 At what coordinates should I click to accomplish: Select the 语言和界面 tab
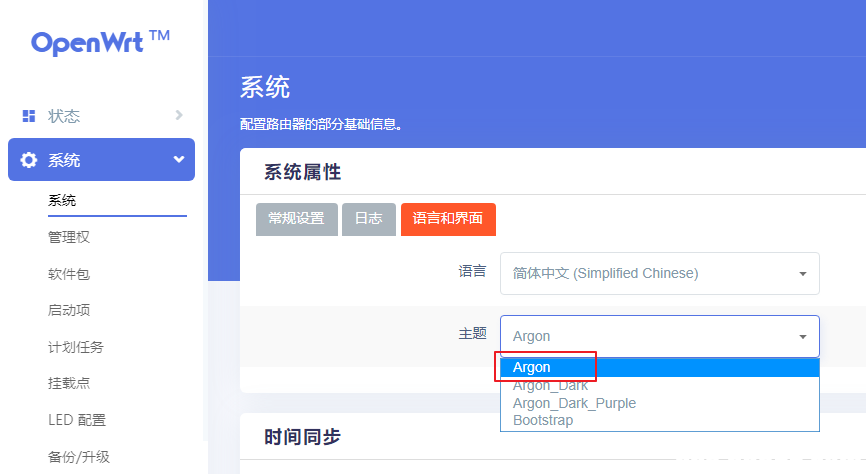point(448,219)
